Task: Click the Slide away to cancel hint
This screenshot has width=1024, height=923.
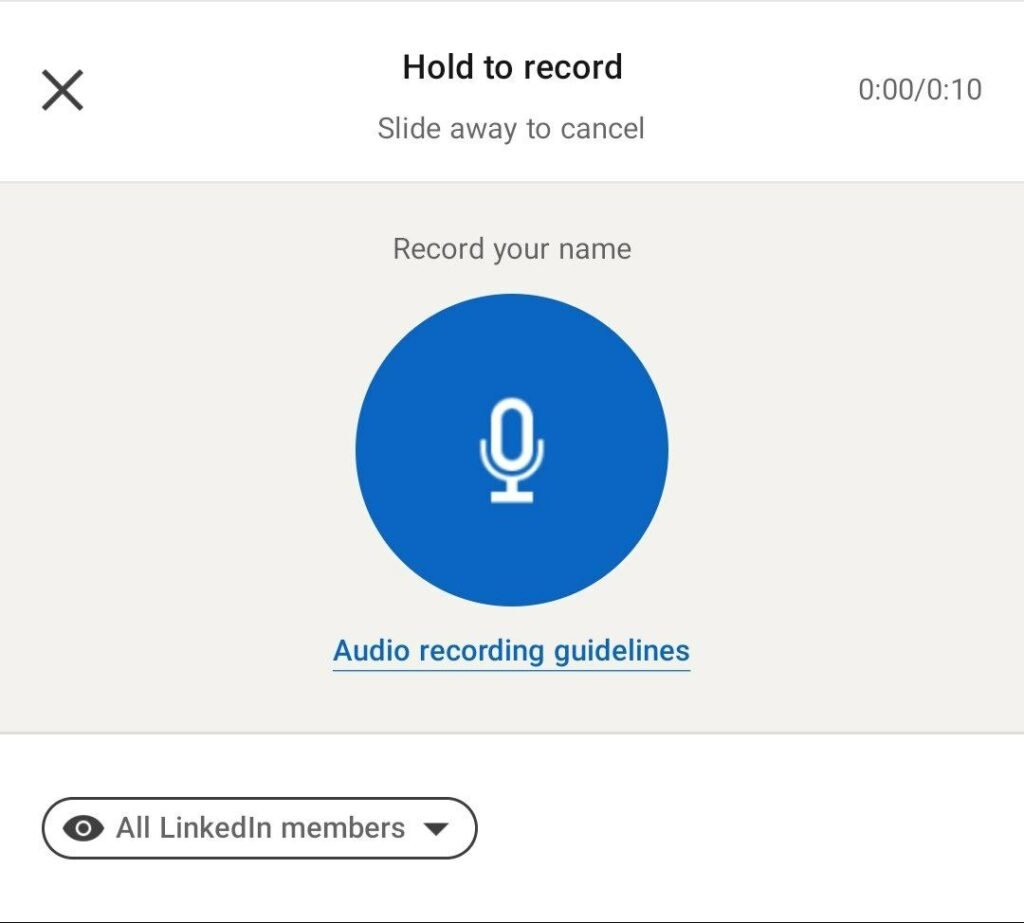Action: [x=511, y=129]
